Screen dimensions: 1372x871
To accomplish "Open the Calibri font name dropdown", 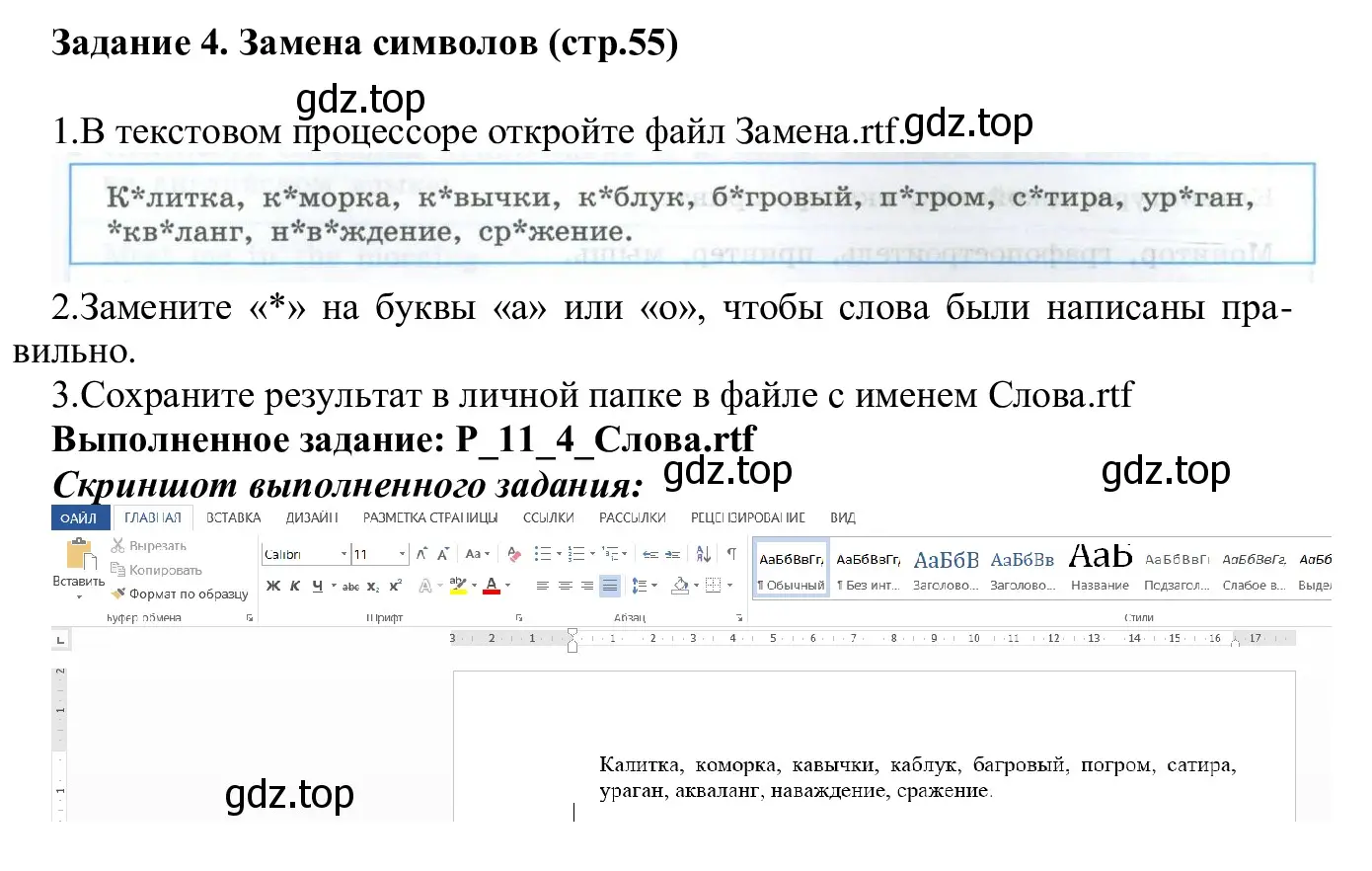I will click(x=343, y=554).
